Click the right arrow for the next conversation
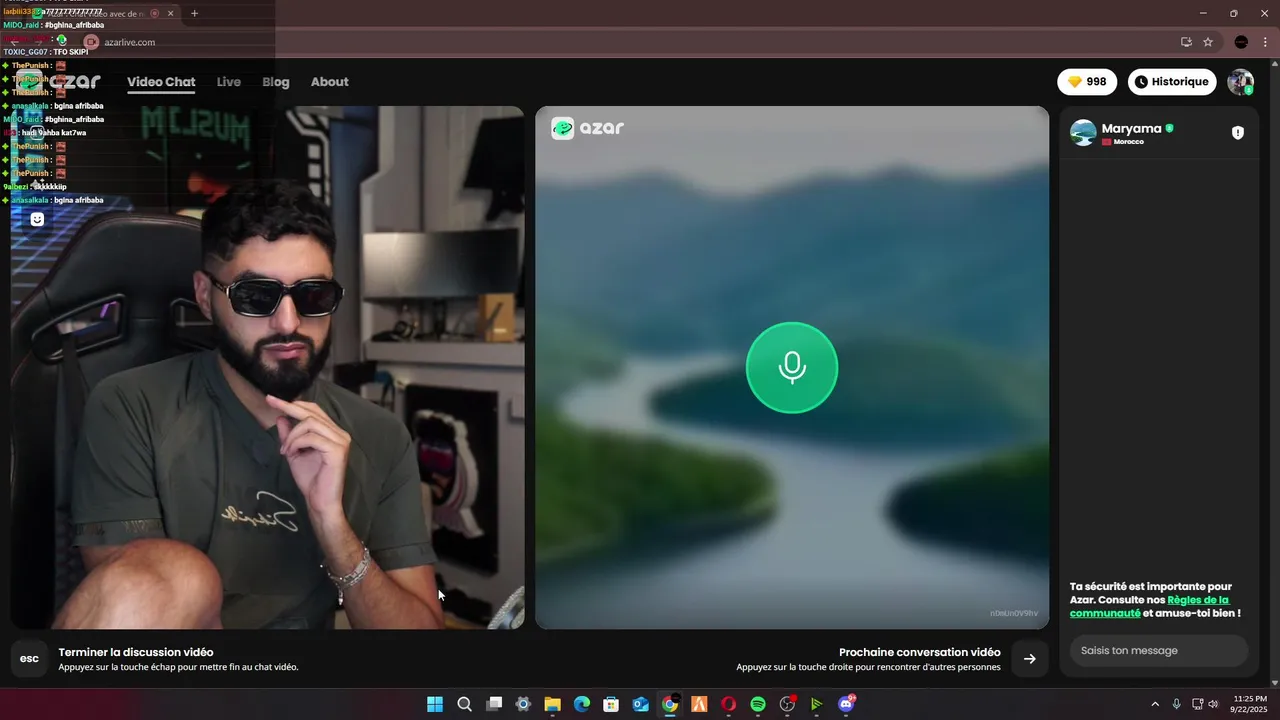 pos(1030,659)
